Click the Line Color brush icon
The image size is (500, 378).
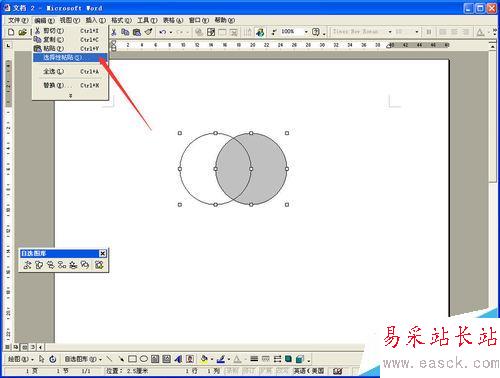pos(221,359)
